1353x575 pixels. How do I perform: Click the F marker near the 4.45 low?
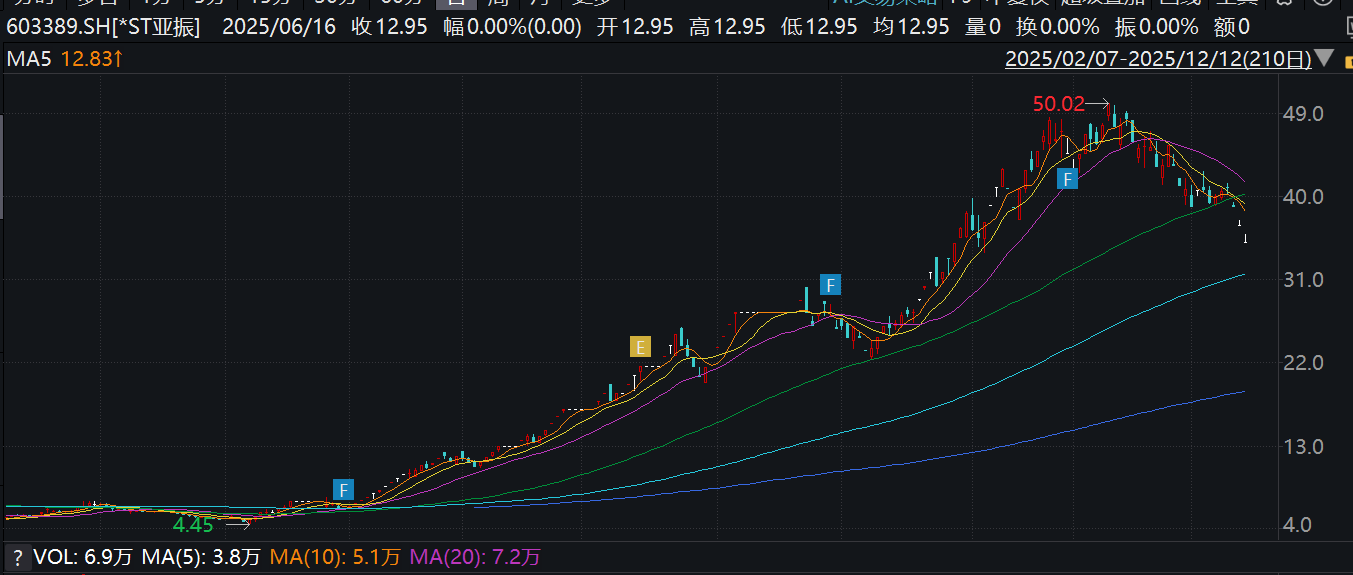(344, 490)
